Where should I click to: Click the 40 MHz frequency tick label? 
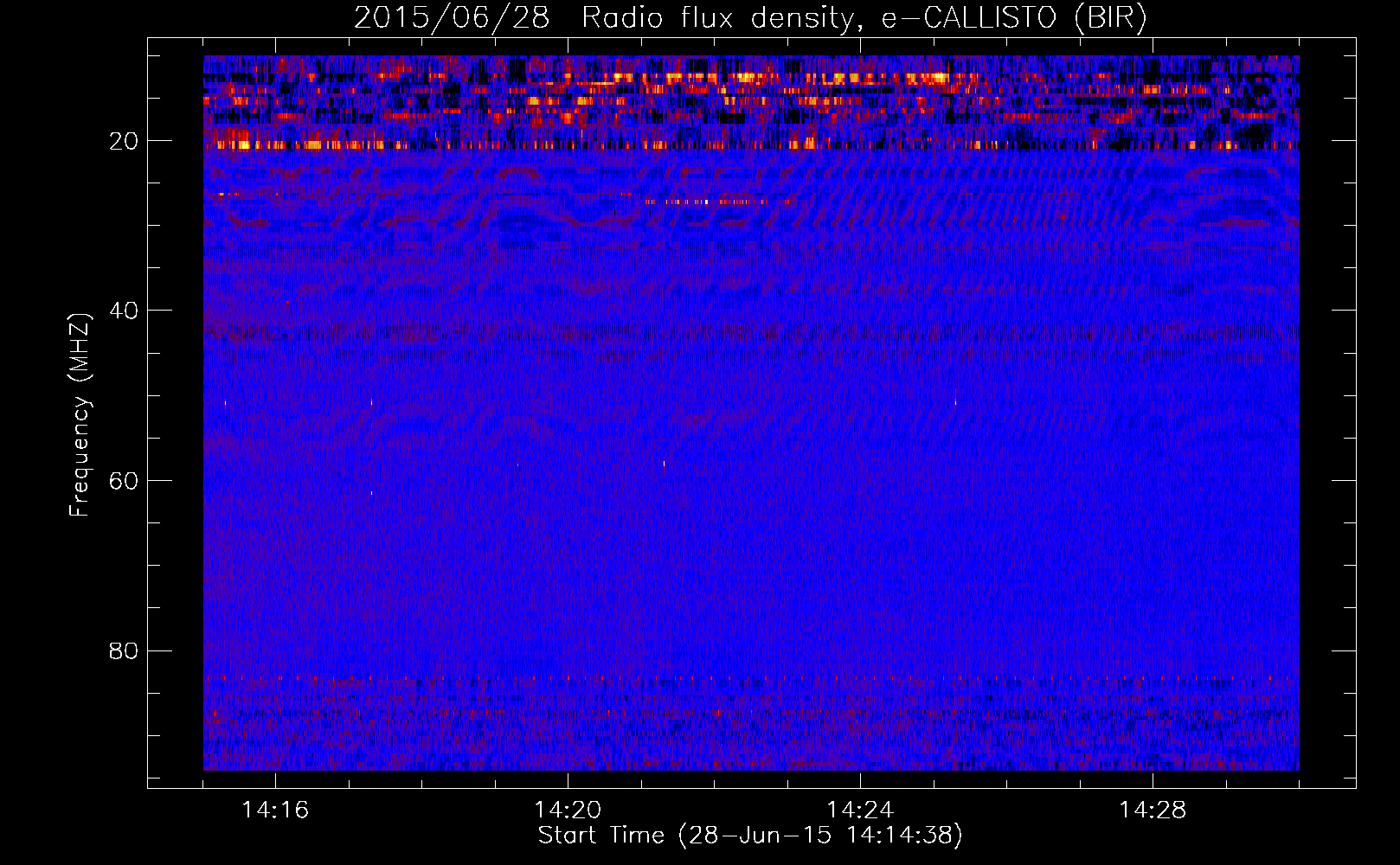point(124,311)
